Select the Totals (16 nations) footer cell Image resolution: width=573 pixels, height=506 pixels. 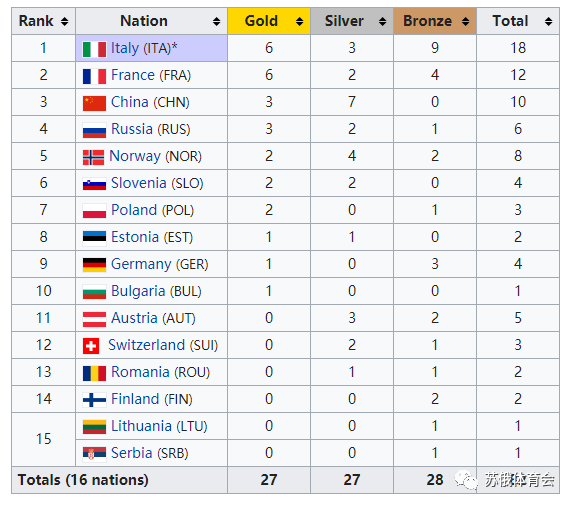pos(119,480)
